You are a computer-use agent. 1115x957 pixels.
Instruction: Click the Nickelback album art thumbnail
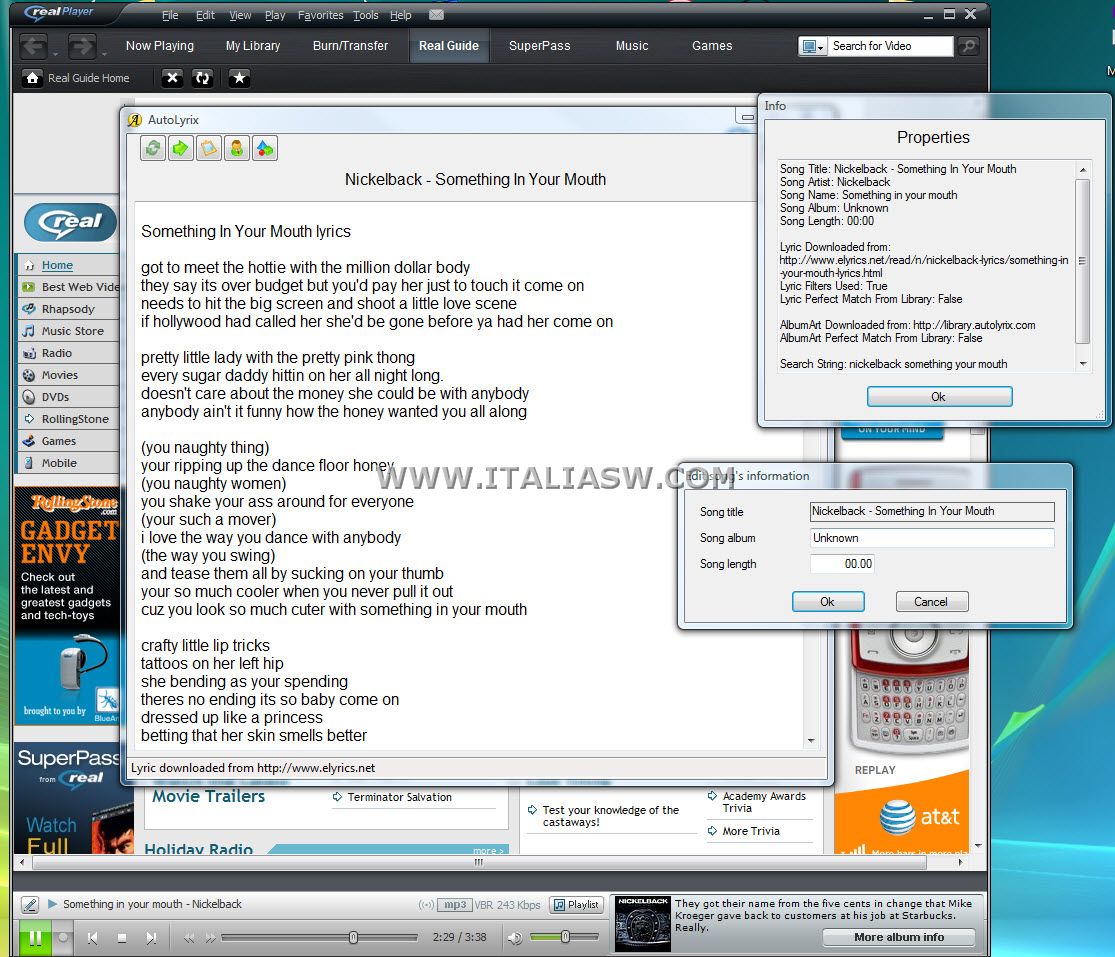pos(642,924)
